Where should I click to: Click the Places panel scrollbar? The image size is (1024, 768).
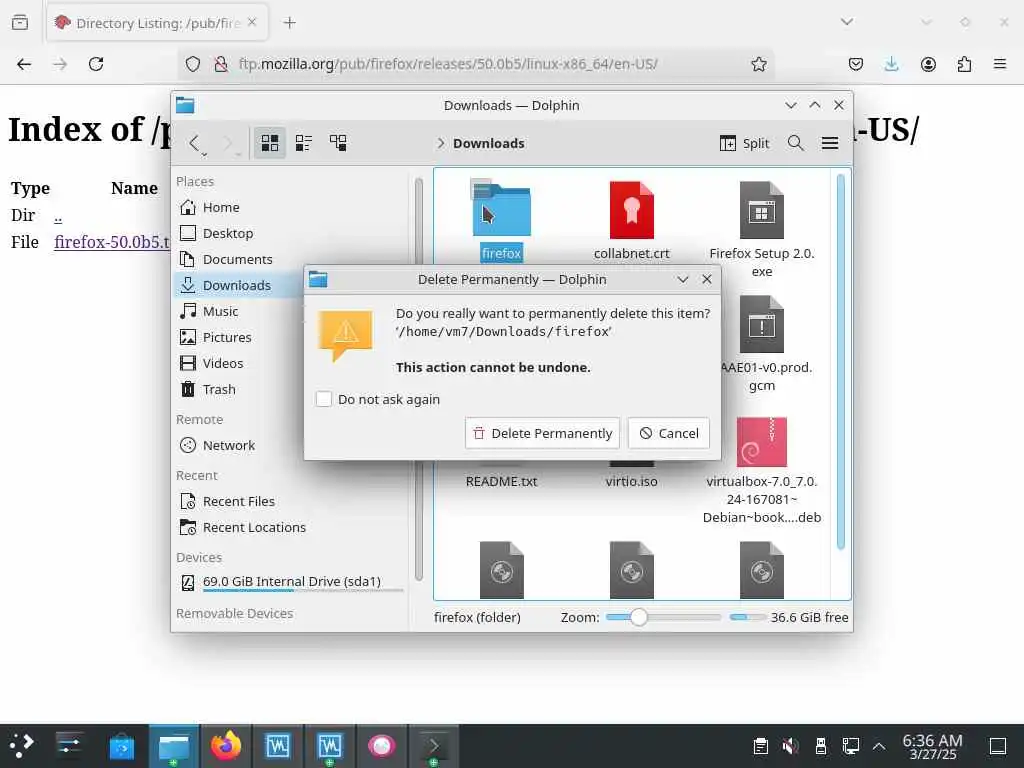click(419, 379)
